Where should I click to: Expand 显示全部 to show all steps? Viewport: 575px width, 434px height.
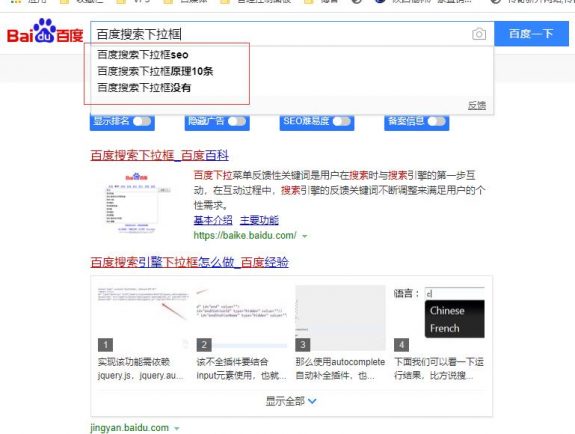pos(291,401)
